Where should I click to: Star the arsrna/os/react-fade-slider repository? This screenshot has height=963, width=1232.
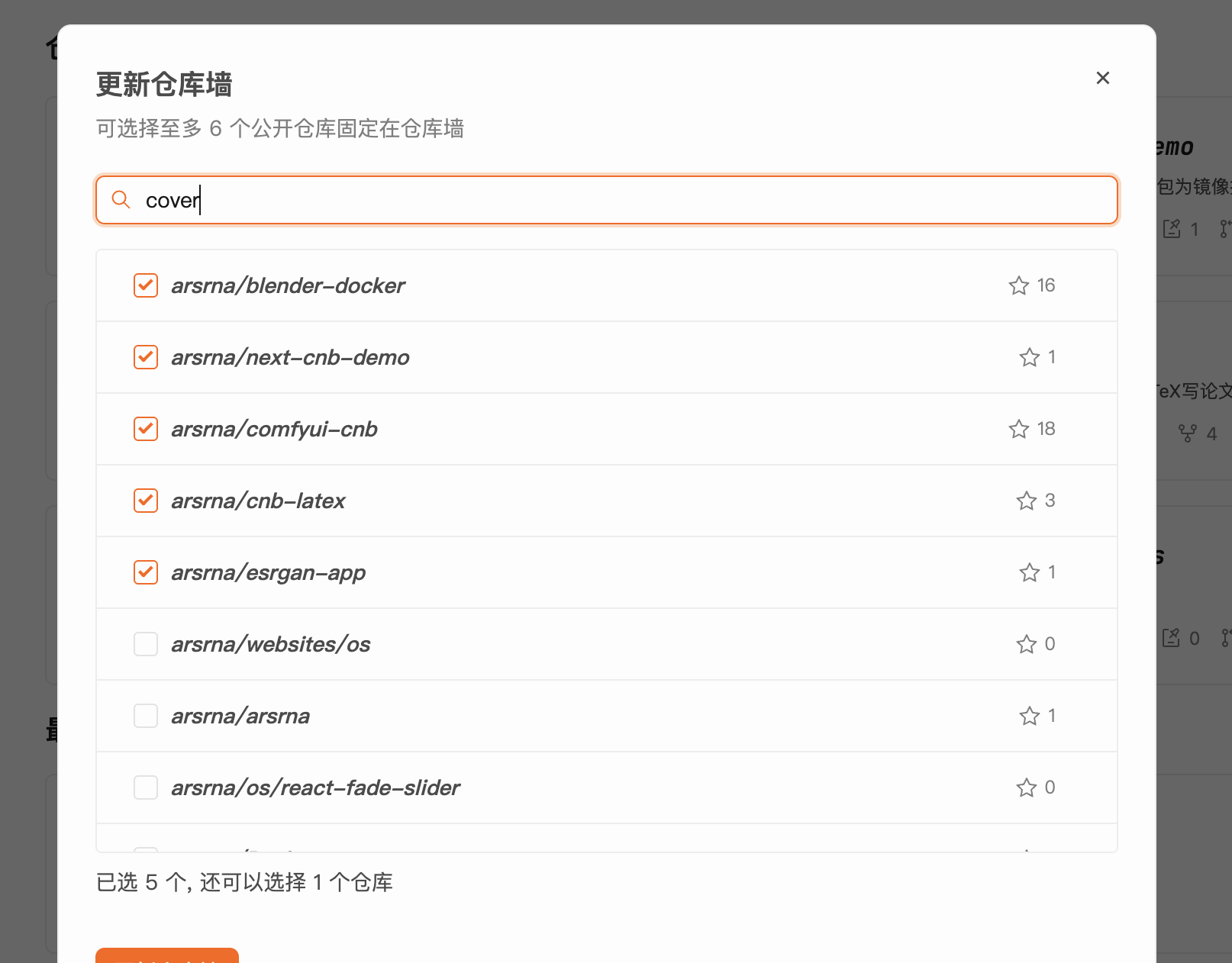pyautogui.click(x=1027, y=787)
